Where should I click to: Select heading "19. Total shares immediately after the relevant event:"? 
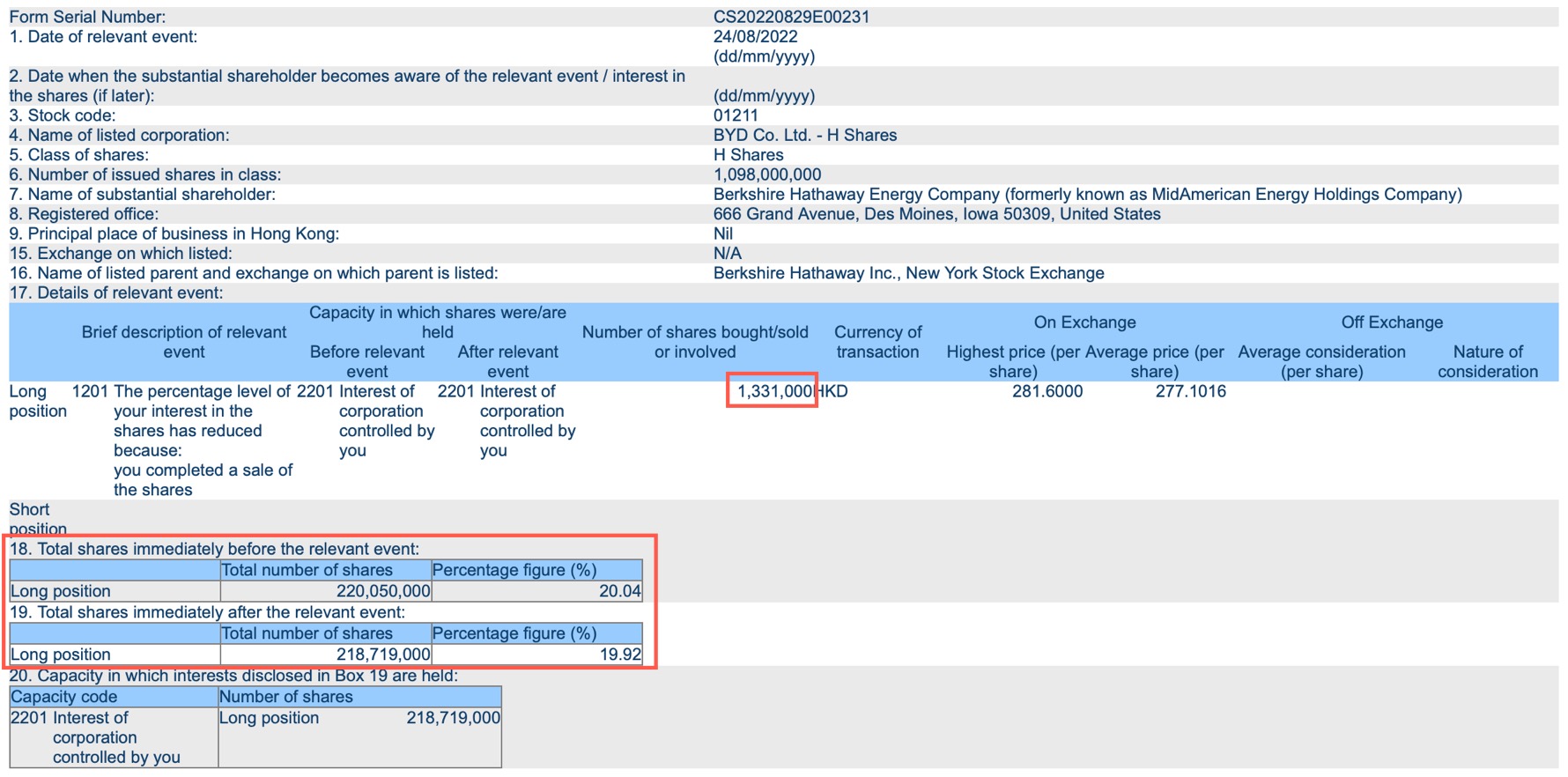click(x=207, y=612)
